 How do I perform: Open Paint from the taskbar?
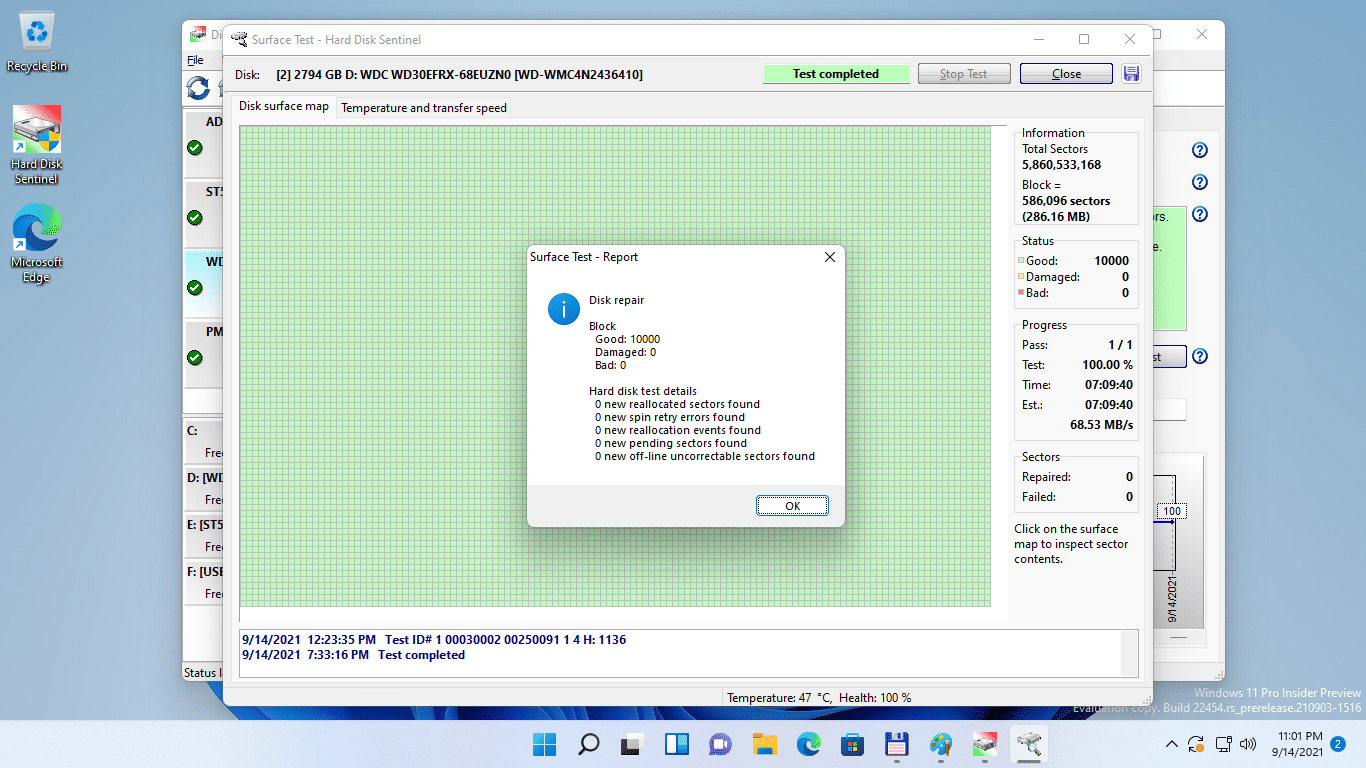point(940,744)
